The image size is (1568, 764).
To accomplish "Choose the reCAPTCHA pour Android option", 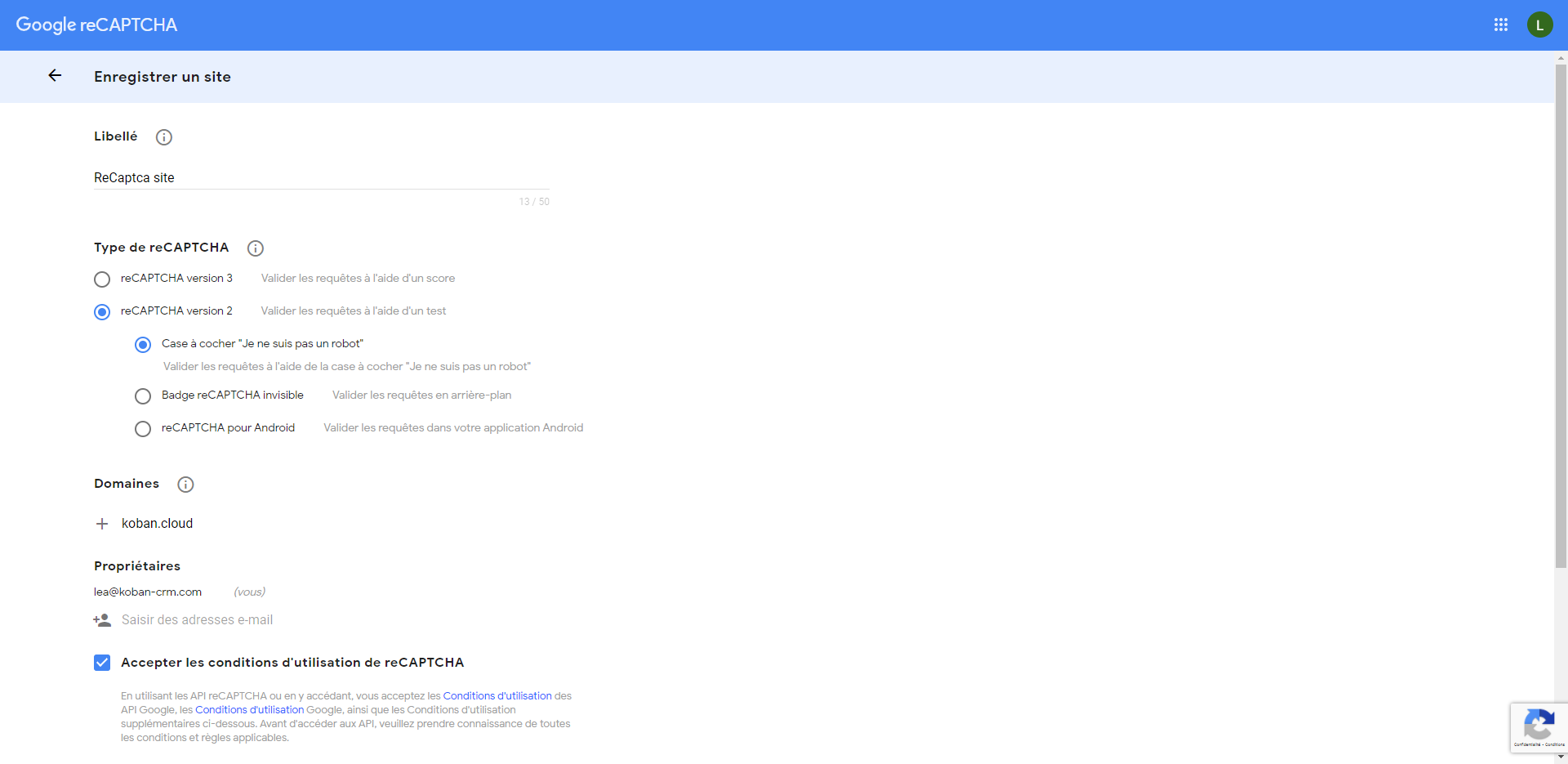I will click(143, 429).
